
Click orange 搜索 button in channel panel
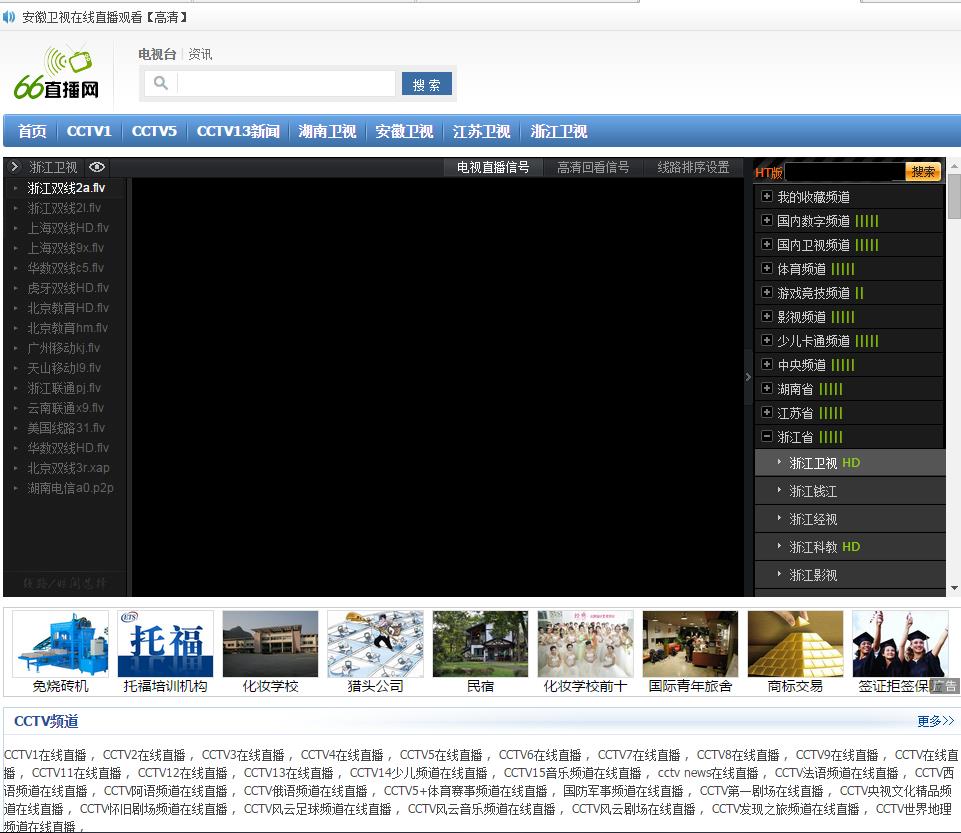[x=923, y=172]
